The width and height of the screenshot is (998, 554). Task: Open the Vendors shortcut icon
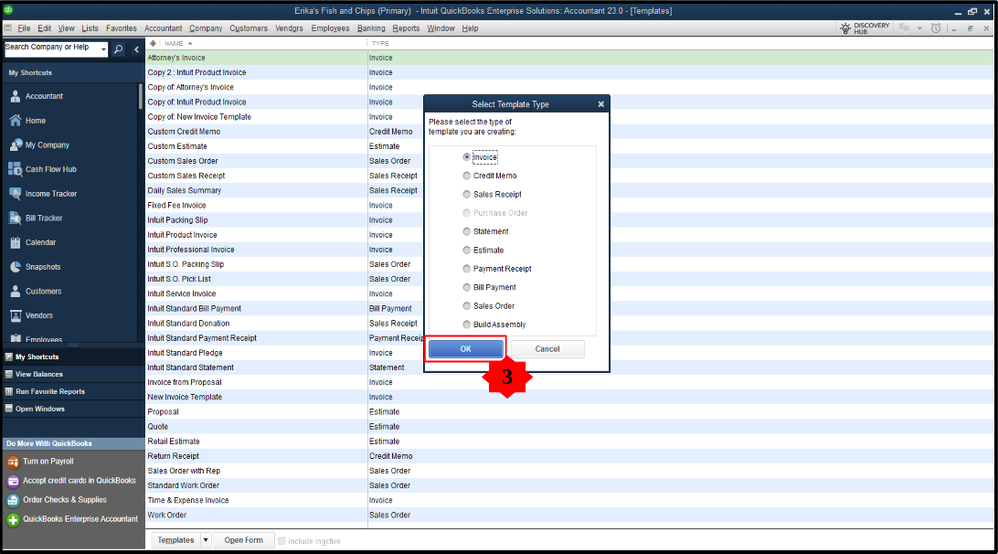tap(15, 315)
